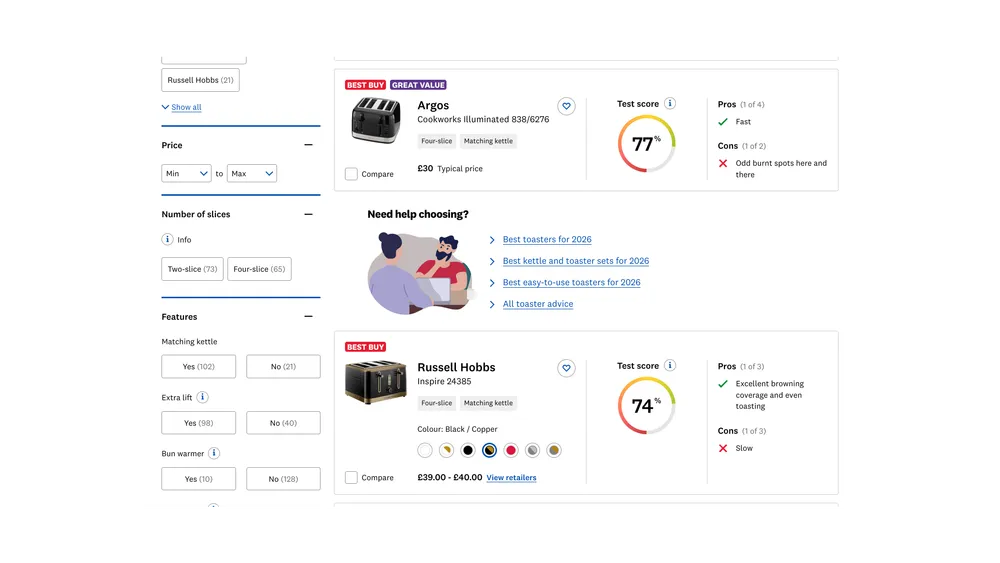The height and width of the screenshot is (563, 1000).
Task: Tick Compare checkbox for Russell Hobbs Inspire
Action: [351, 478]
